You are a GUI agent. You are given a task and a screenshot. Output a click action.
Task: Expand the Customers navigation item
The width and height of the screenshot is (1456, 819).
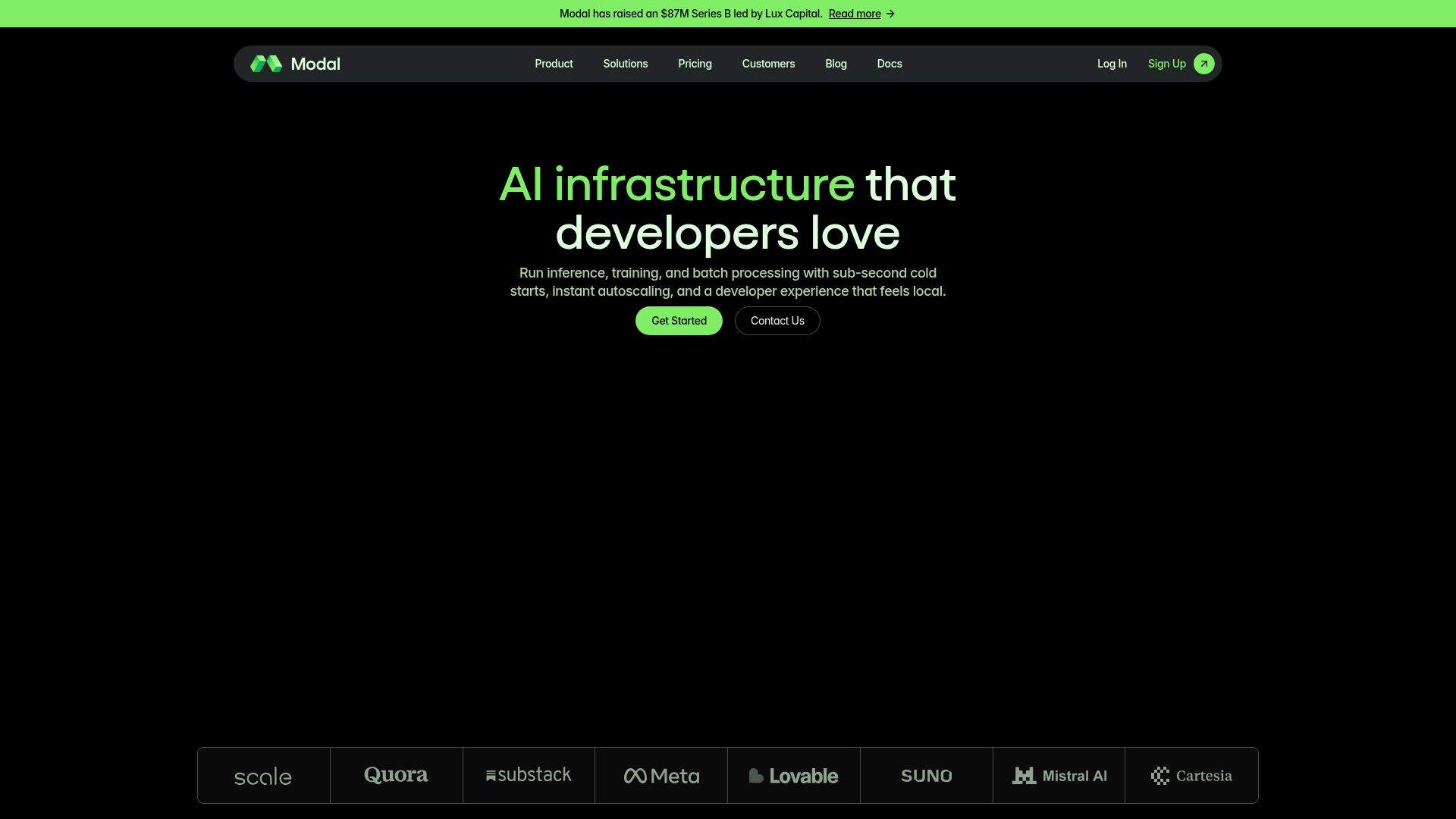click(x=768, y=64)
